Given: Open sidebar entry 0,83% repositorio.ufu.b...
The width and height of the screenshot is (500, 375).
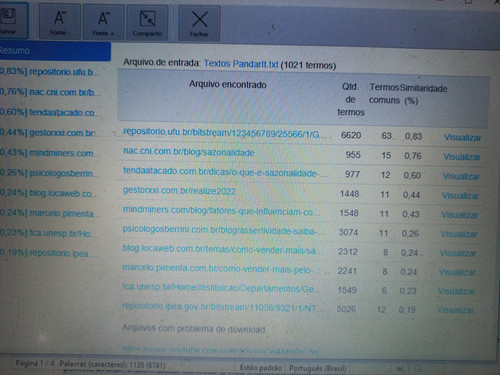Looking at the screenshot, I should pyautogui.click(x=49, y=72).
